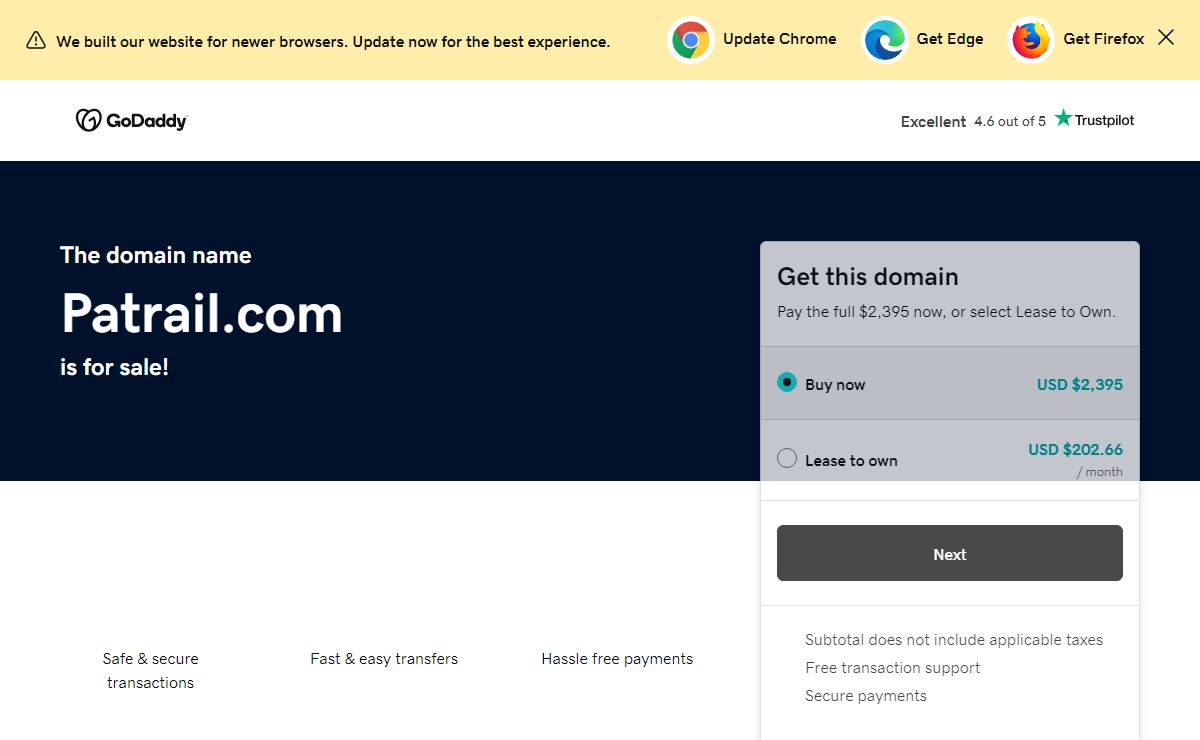1200x740 pixels.
Task: Open the Excellent 4.6 out of 5 rating
Action: pos(973,121)
